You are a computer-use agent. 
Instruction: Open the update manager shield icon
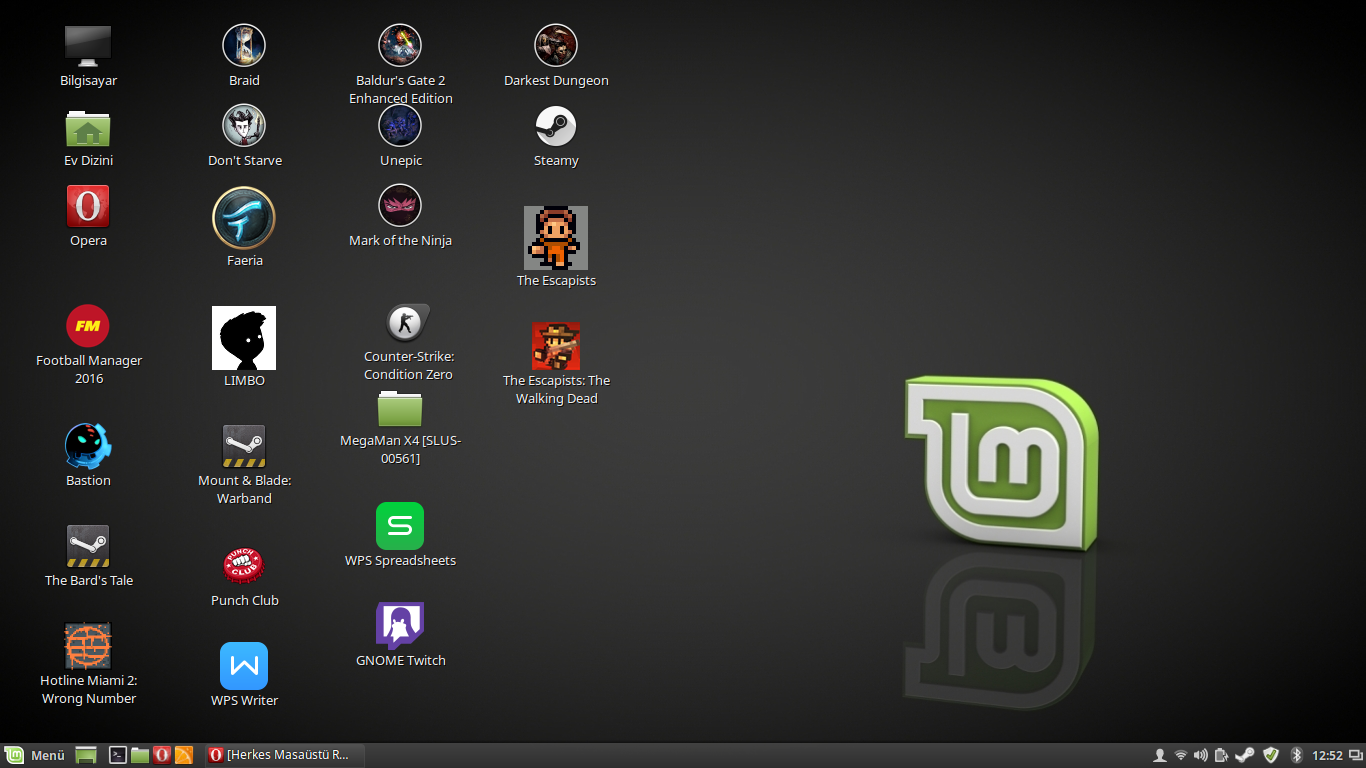coord(1271,755)
